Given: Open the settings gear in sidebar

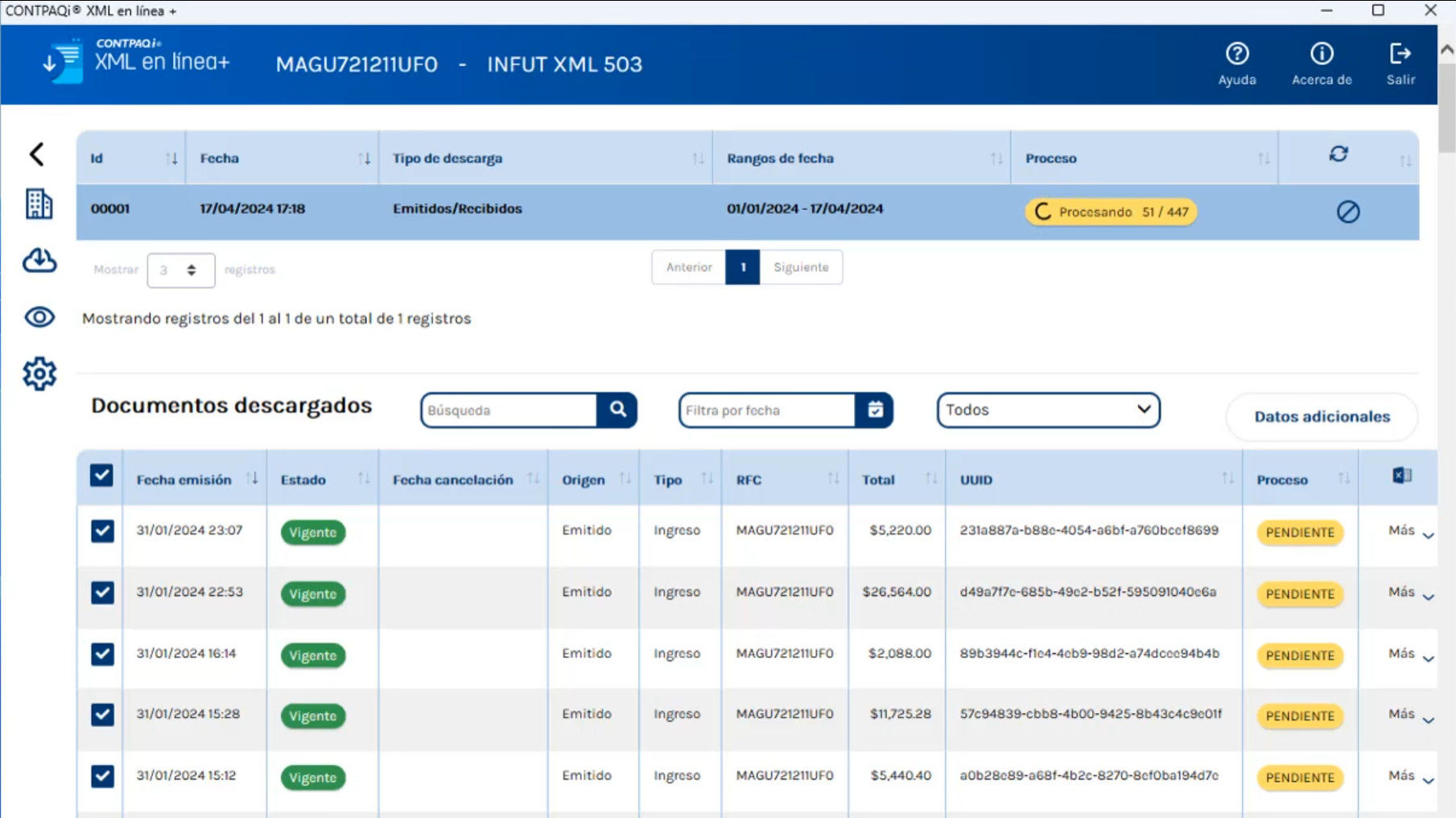Looking at the screenshot, I should (x=39, y=374).
